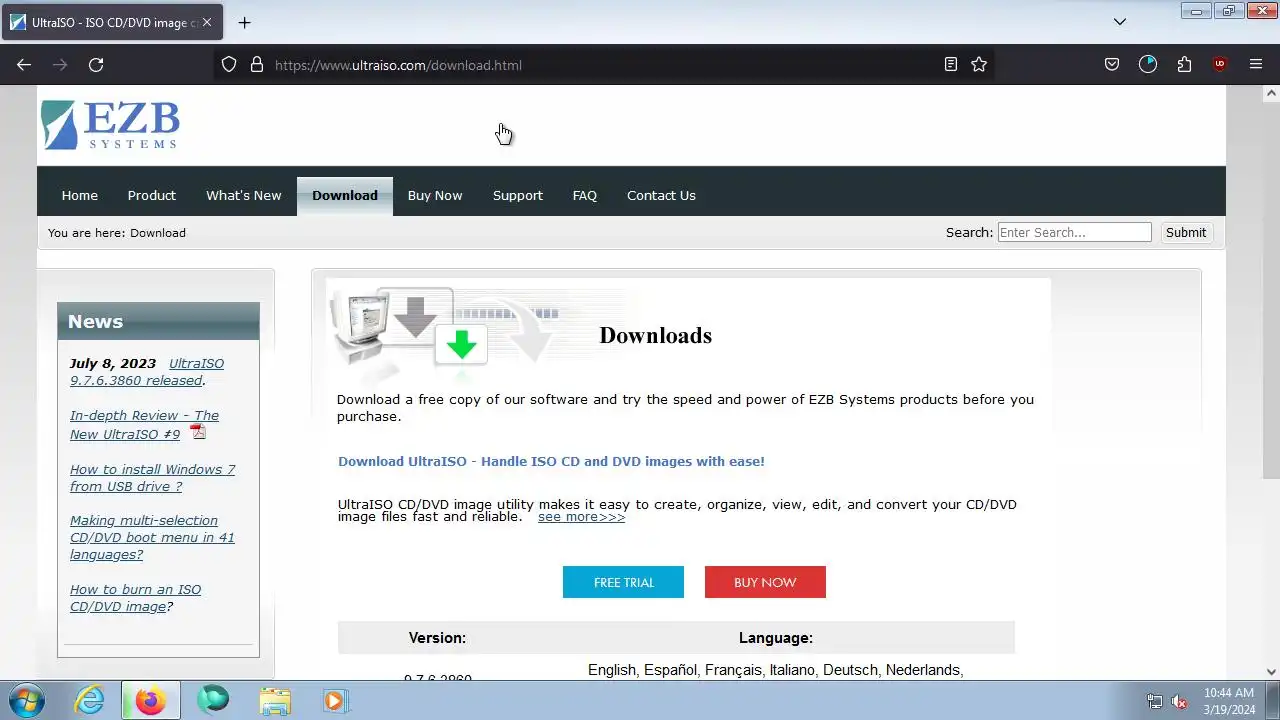
Task: Click the red BUY NOW button
Action: pyautogui.click(x=765, y=582)
